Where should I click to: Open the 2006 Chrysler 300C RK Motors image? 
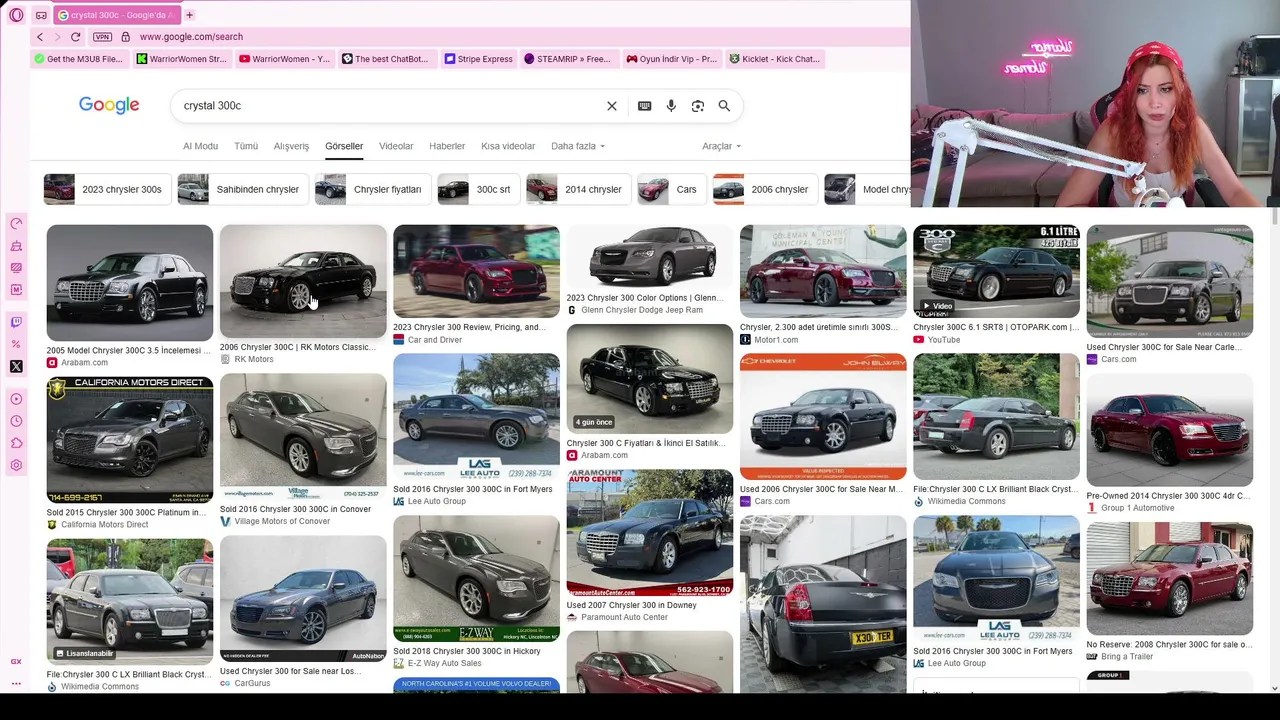click(303, 281)
